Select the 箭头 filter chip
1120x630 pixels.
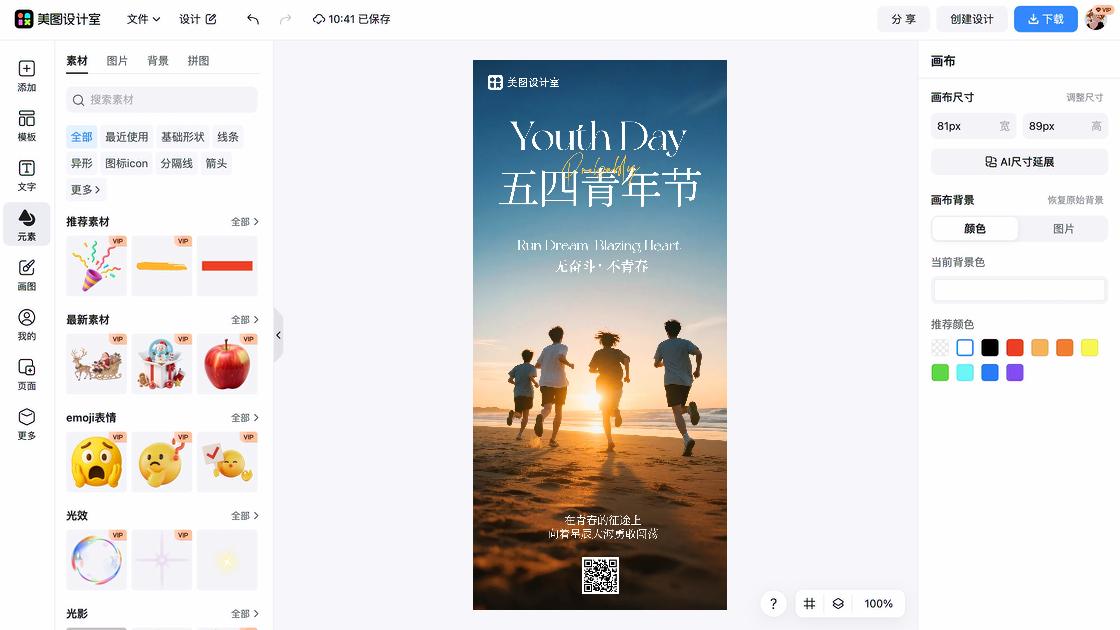[216, 163]
